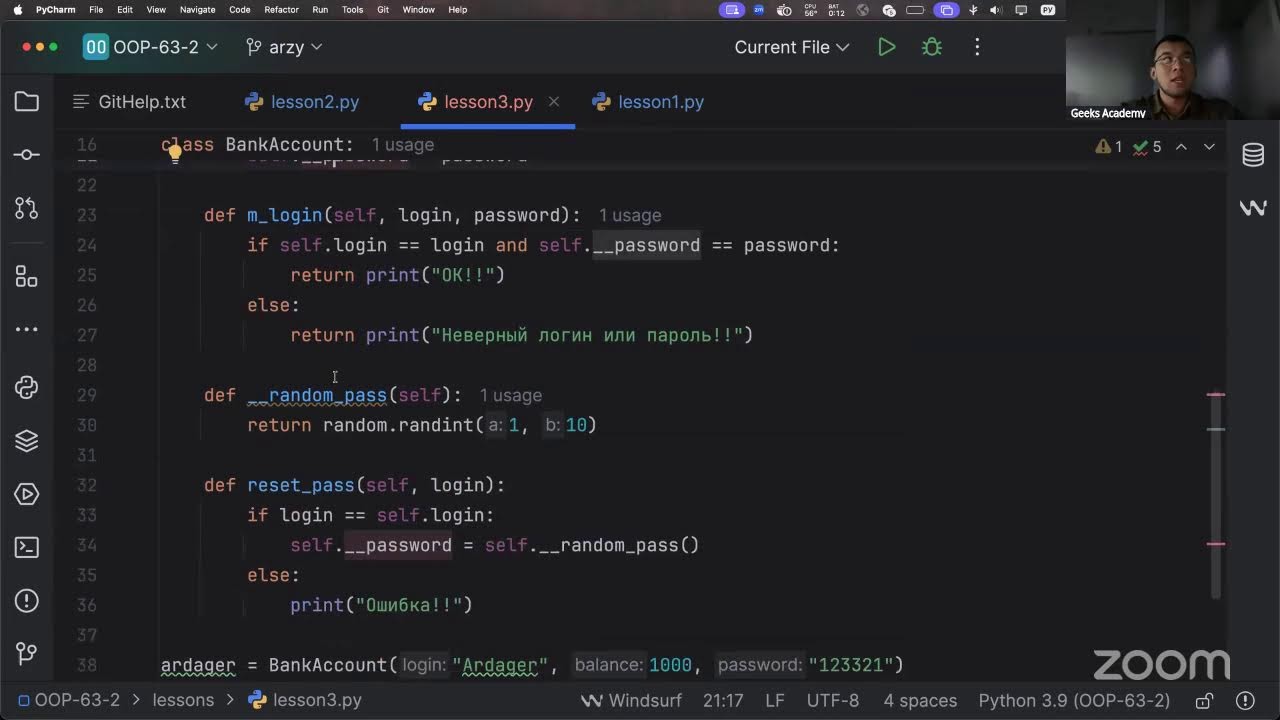Click the editor vertical scrollbar thumb

[1216, 495]
